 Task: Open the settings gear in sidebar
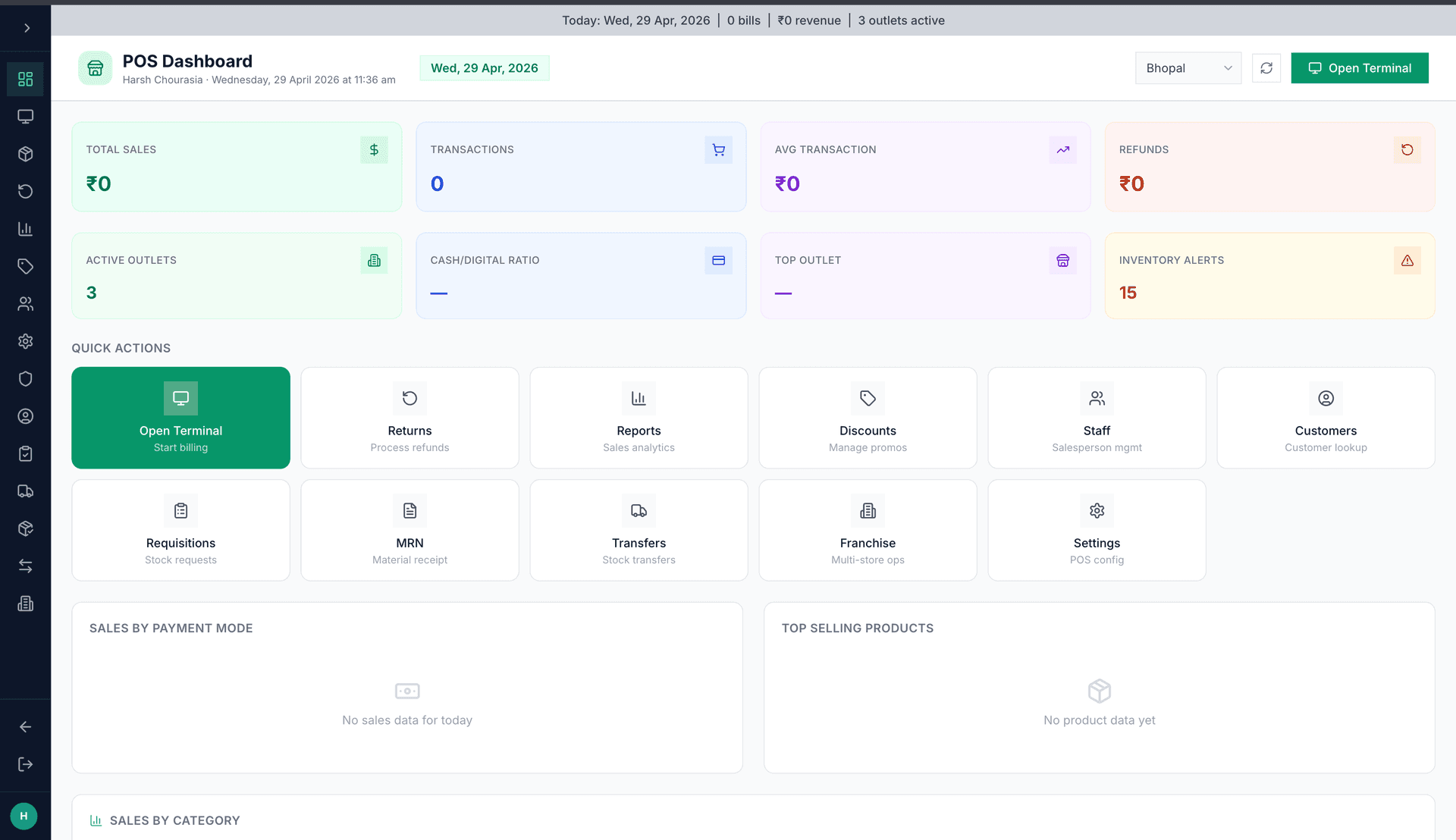pos(26,341)
